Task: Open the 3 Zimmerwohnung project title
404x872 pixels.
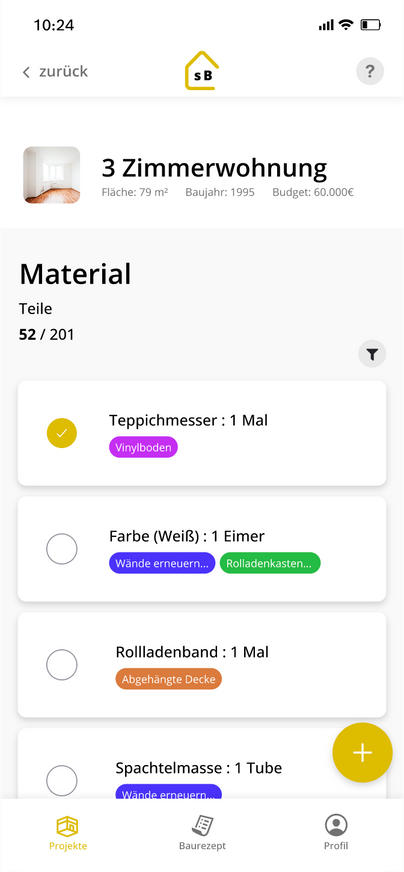Action: [214, 169]
